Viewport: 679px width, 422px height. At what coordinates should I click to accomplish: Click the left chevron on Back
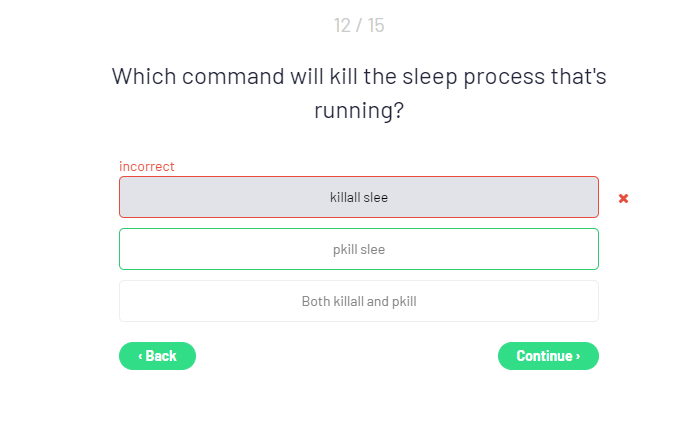(x=140, y=356)
